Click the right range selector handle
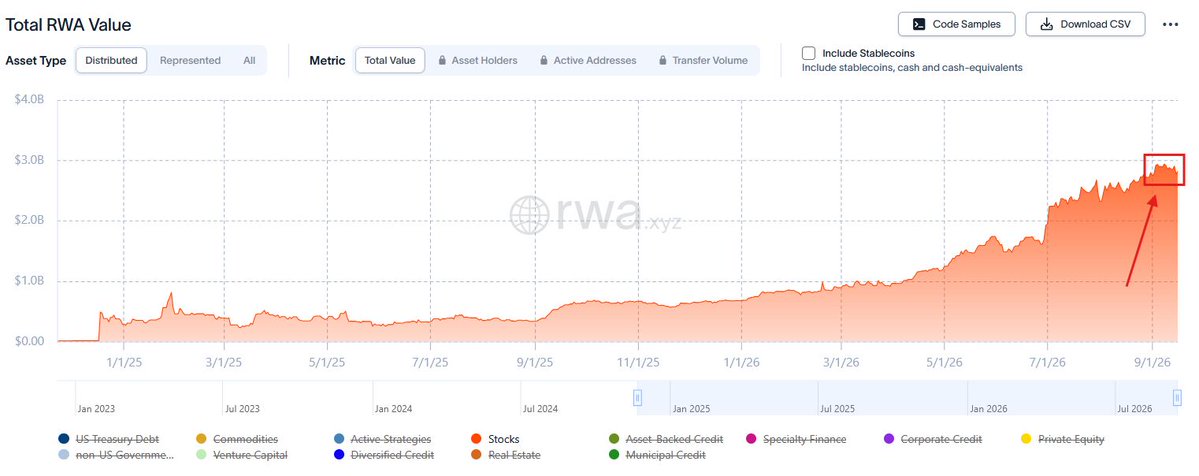The image size is (1199, 476). [x=1178, y=397]
